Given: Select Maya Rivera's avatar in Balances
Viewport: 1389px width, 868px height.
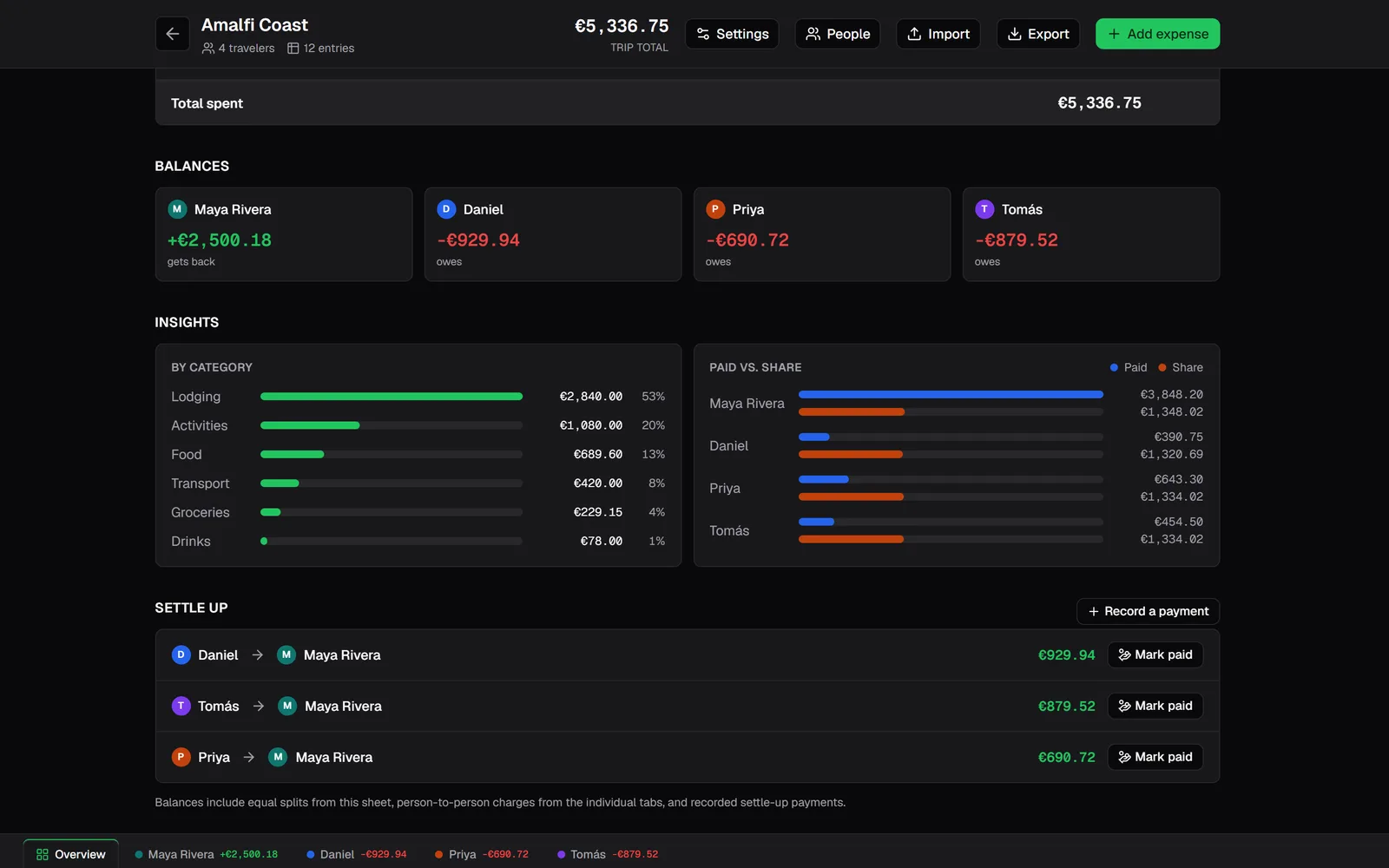Looking at the screenshot, I should click(x=177, y=209).
